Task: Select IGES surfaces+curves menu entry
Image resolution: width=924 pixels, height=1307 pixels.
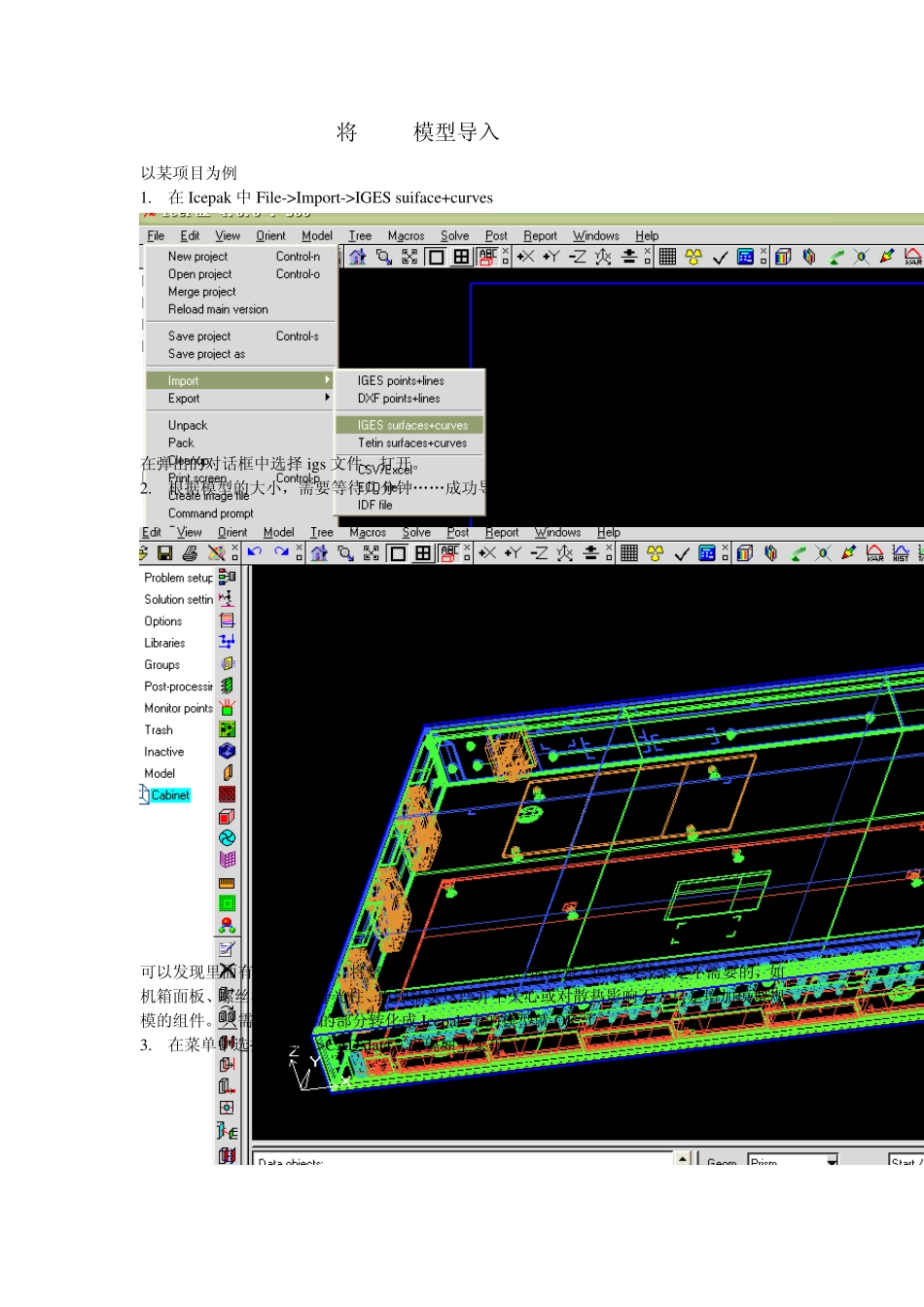Action: click(411, 425)
